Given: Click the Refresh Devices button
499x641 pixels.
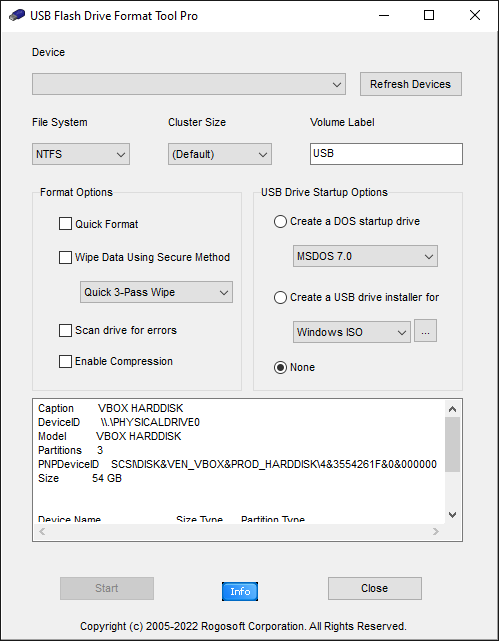Looking at the screenshot, I should (411, 84).
